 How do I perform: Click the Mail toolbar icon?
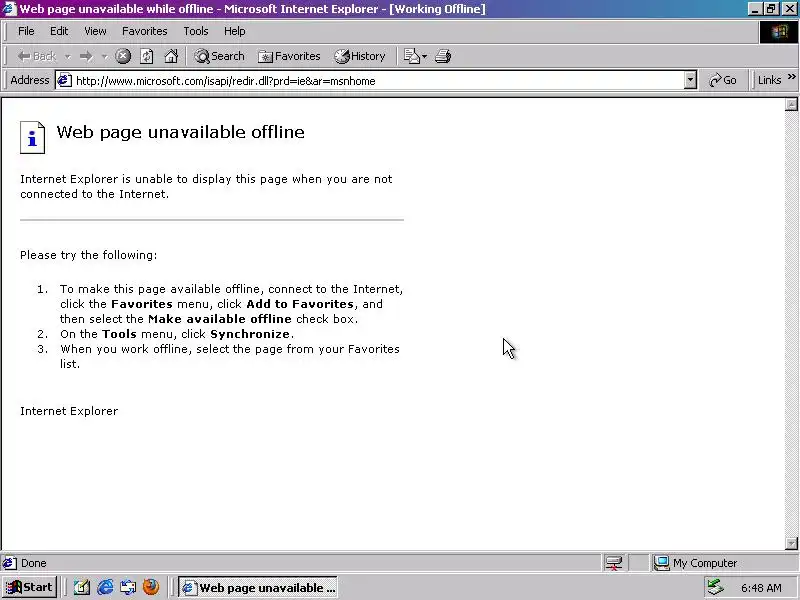[x=411, y=56]
